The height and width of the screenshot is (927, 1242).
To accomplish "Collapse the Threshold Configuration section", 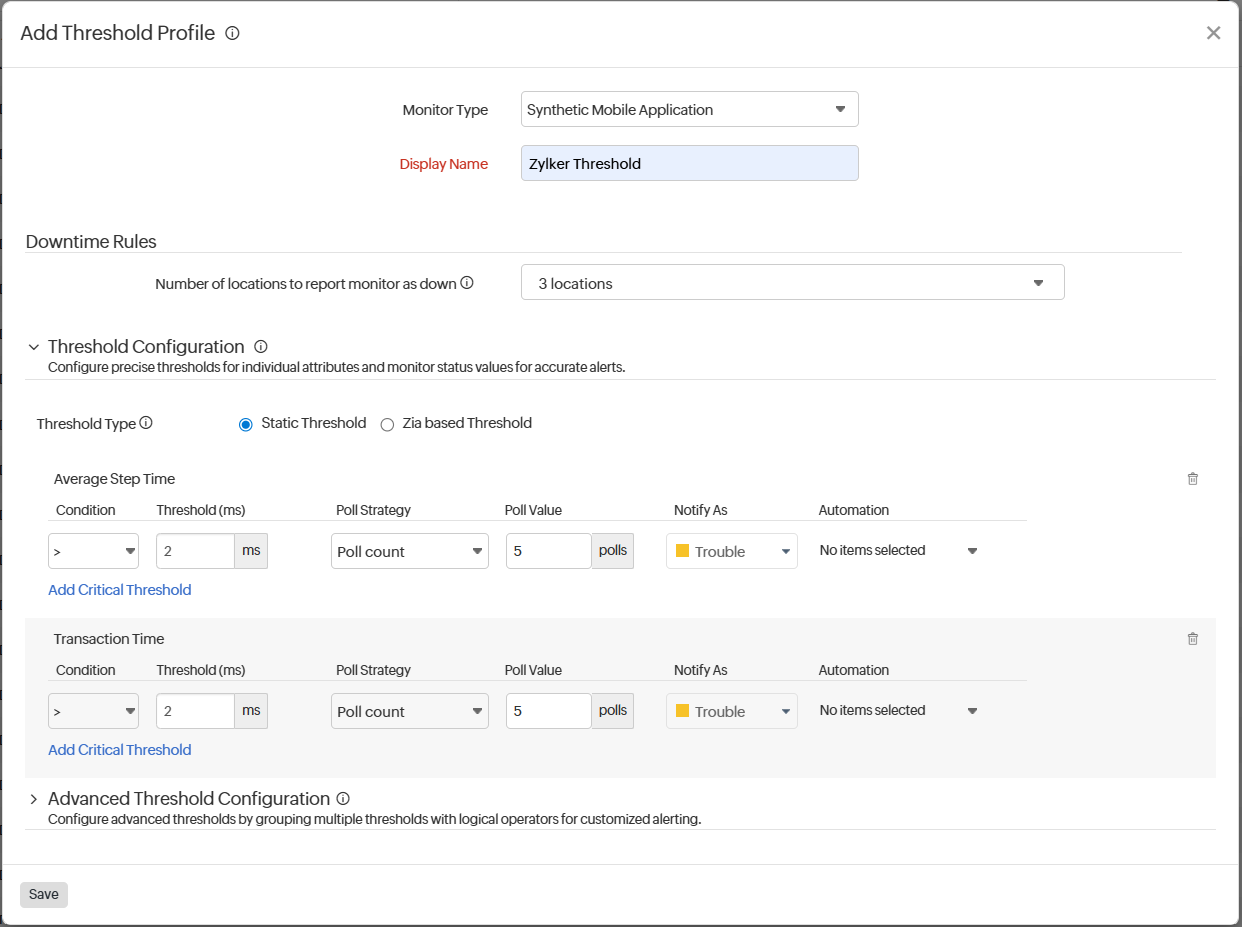I will coord(33,346).
